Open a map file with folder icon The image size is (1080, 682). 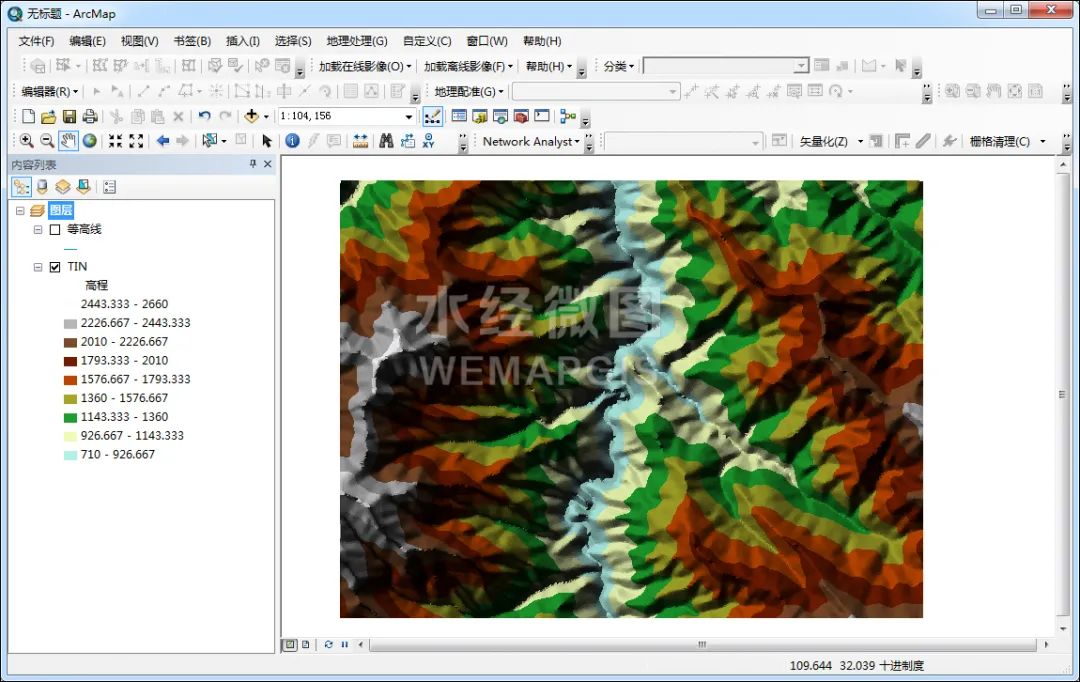[x=48, y=116]
